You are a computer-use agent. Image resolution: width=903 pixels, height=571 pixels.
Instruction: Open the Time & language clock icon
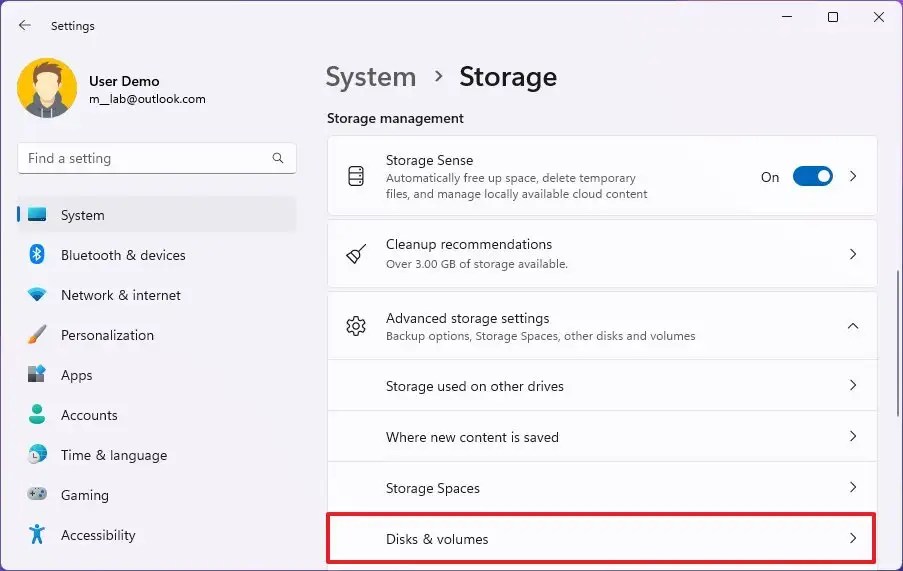(x=37, y=455)
